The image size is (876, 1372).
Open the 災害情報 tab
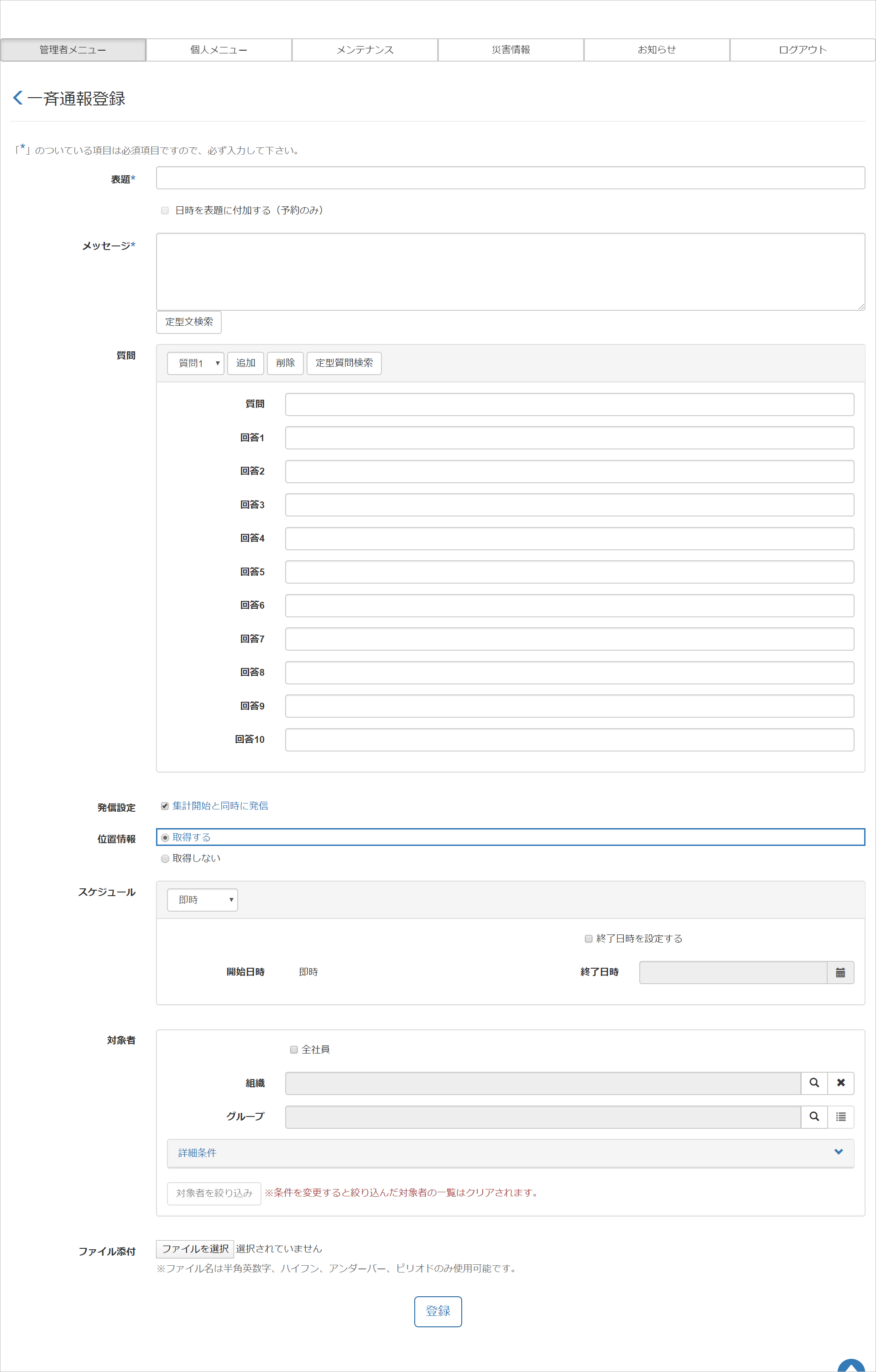[511, 50]
